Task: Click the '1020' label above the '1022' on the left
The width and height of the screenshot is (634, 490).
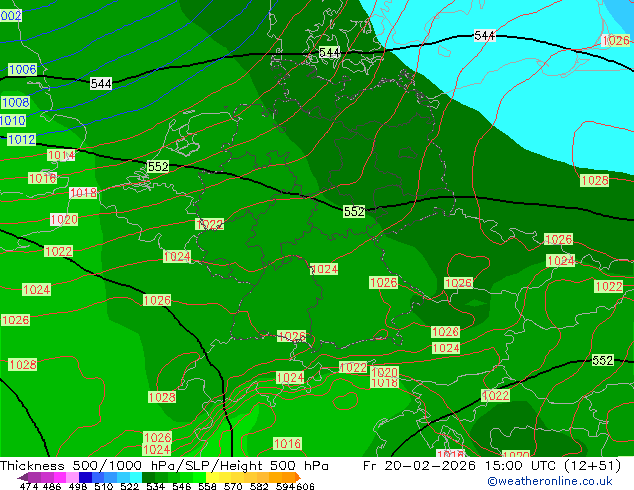Action: tap(64, 220)
